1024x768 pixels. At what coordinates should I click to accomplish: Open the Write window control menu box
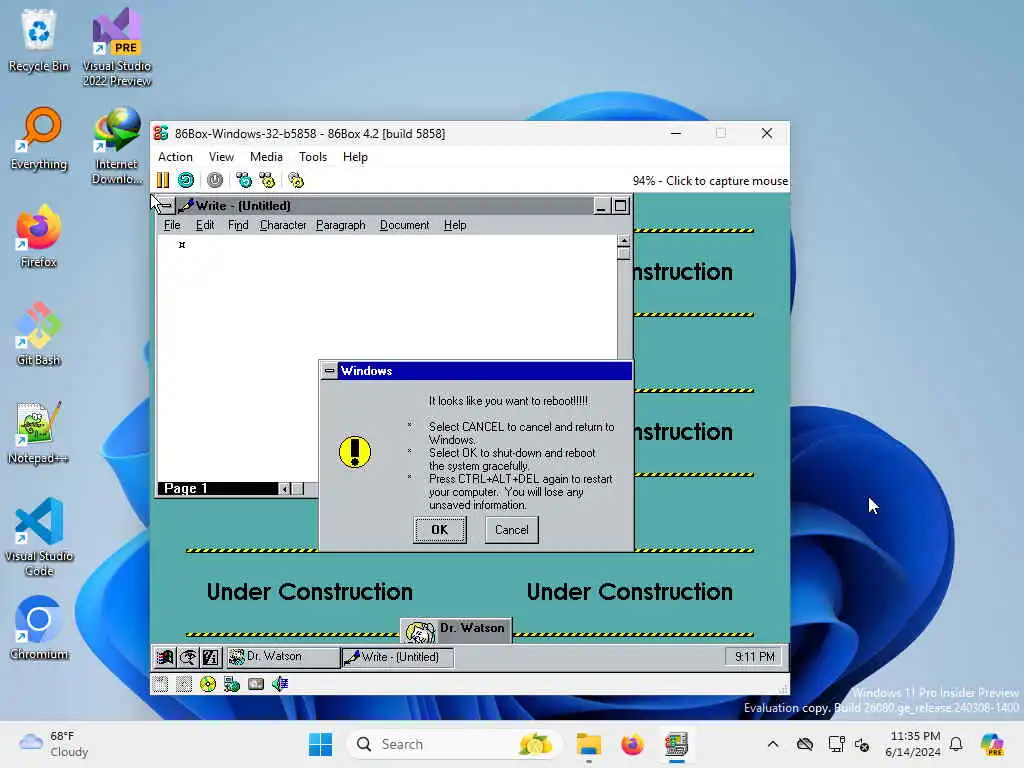pyautogui.click(x=166, y=206)
